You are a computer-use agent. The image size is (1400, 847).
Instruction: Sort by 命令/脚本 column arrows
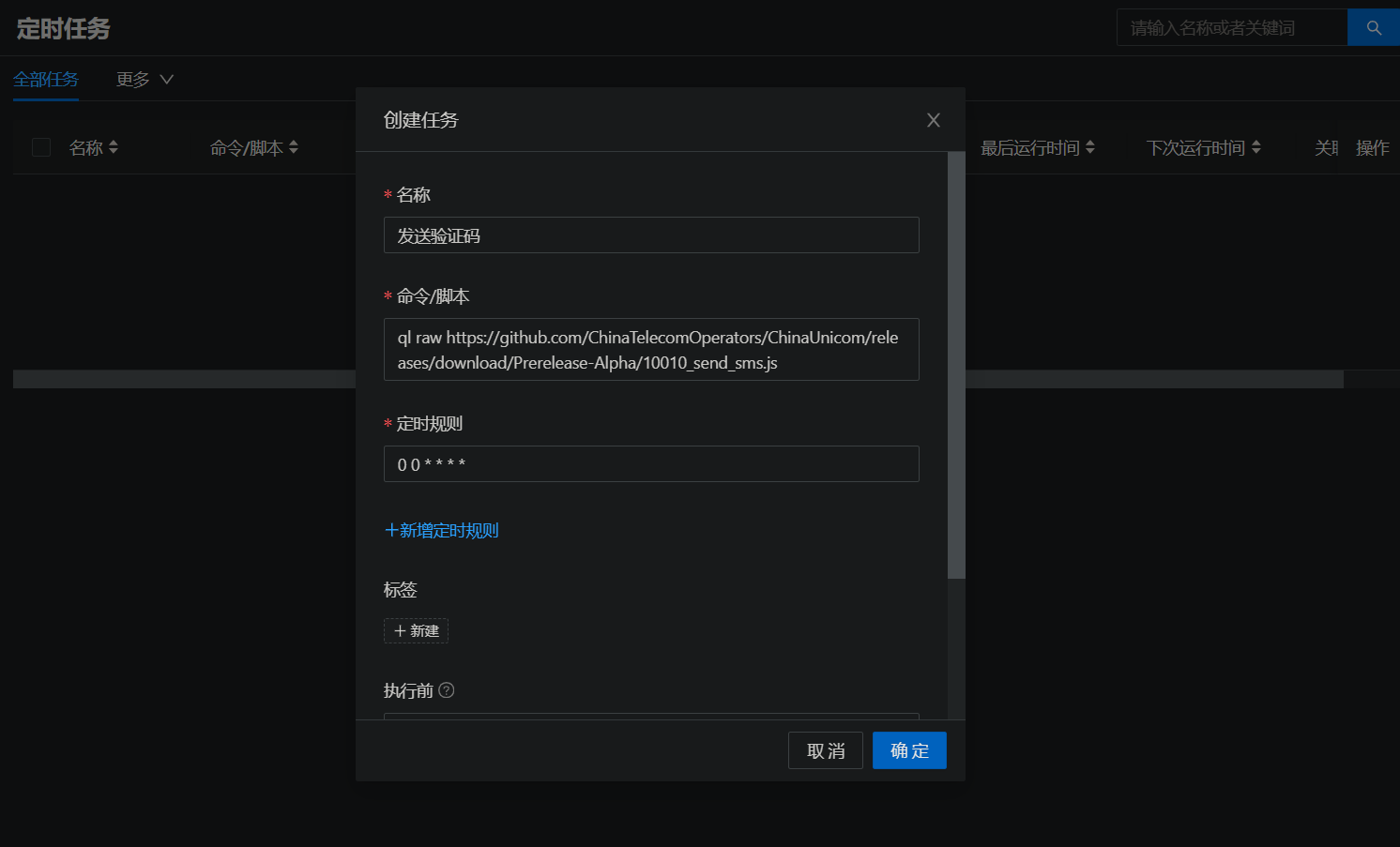tap(294, 147)
